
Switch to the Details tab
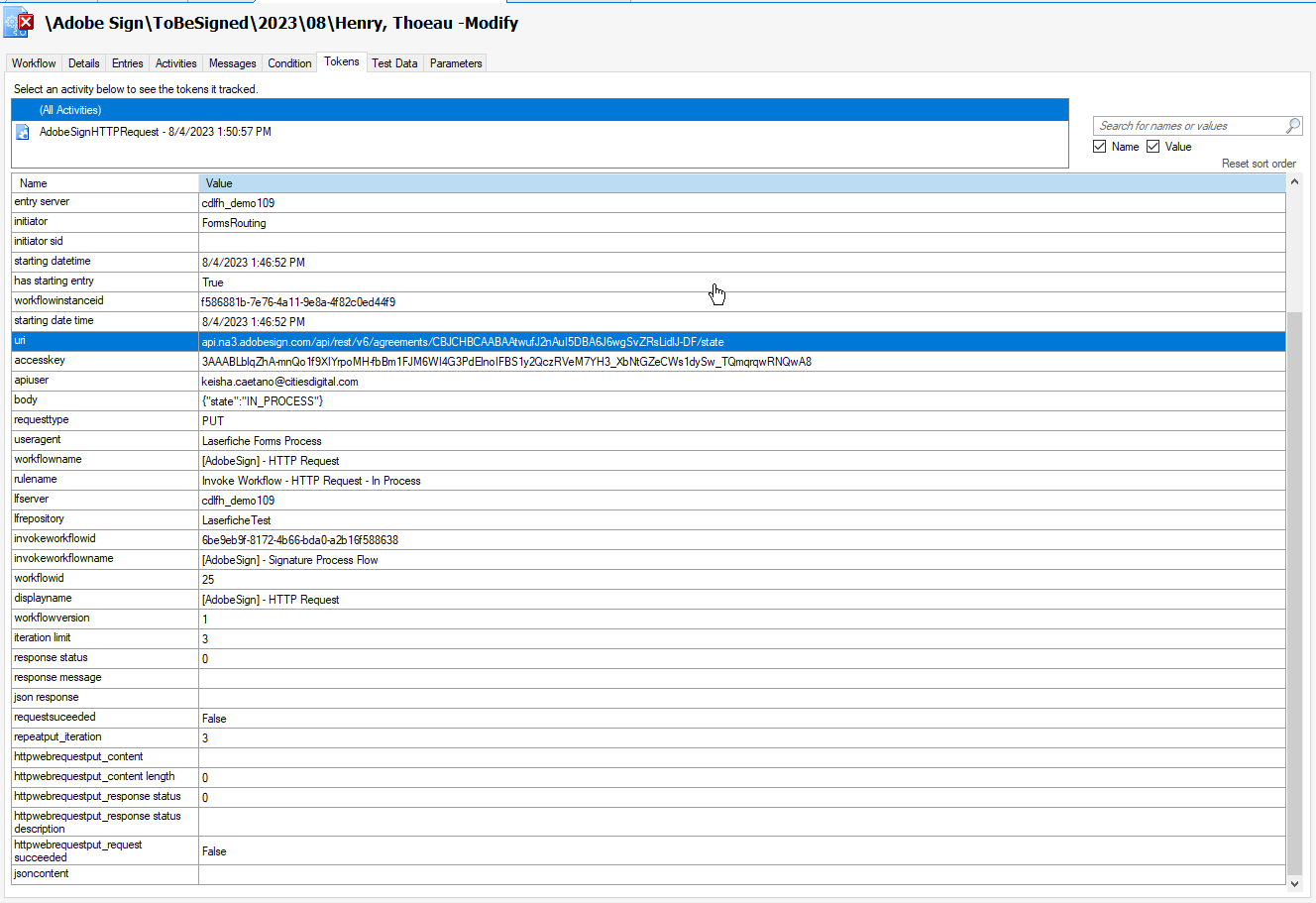[84, 63]
